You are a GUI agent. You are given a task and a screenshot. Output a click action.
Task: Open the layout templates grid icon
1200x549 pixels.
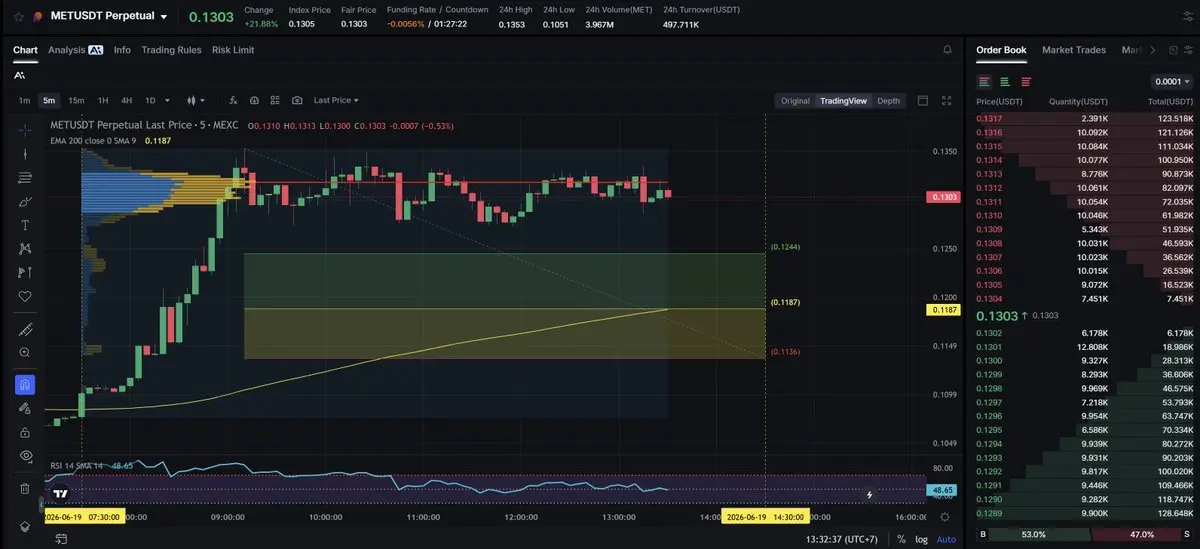pyautogui.click(x=275, y=100)
